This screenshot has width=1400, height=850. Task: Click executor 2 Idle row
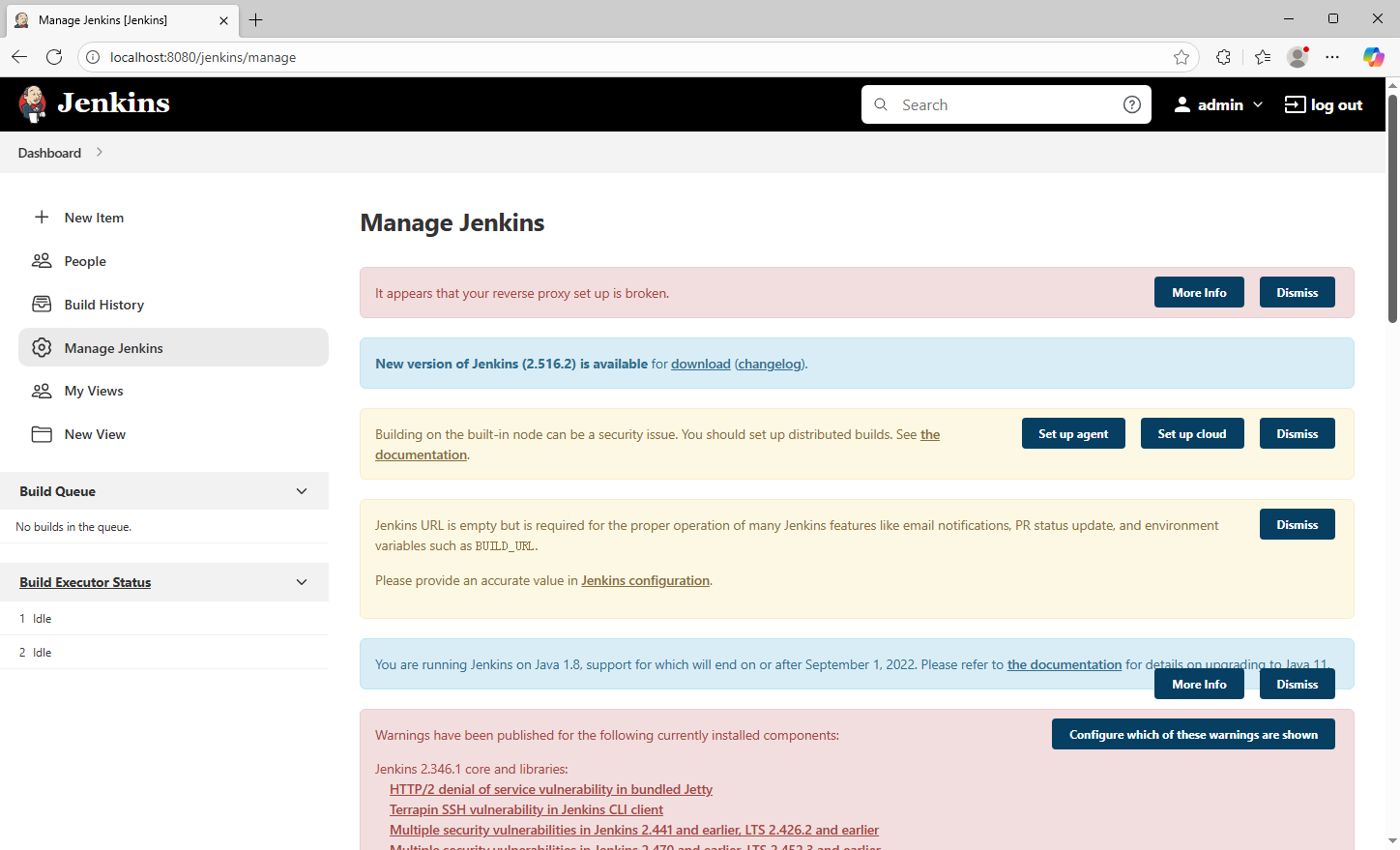click(164, 652)
